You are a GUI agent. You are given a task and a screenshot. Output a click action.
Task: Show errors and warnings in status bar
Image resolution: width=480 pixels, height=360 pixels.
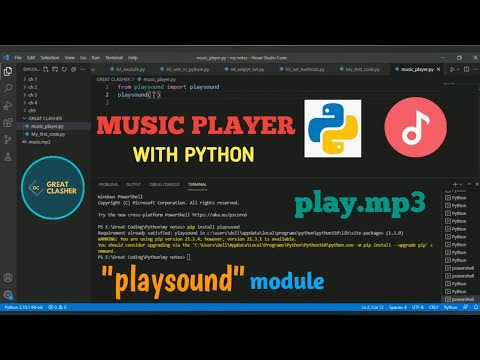[57, 307]
